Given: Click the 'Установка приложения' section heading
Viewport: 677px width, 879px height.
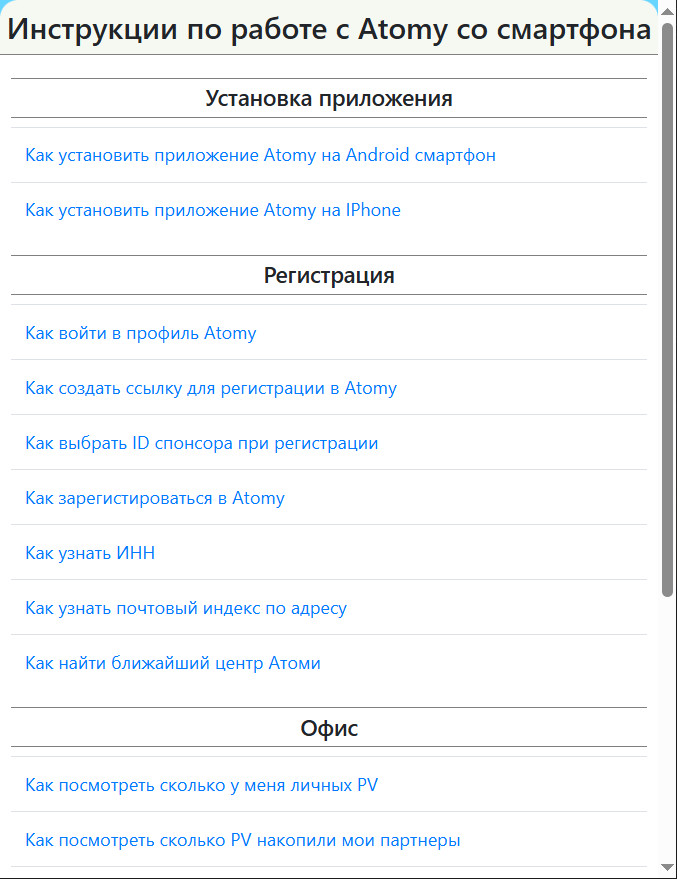Looking at the screenshot, I should pos(328,99).
